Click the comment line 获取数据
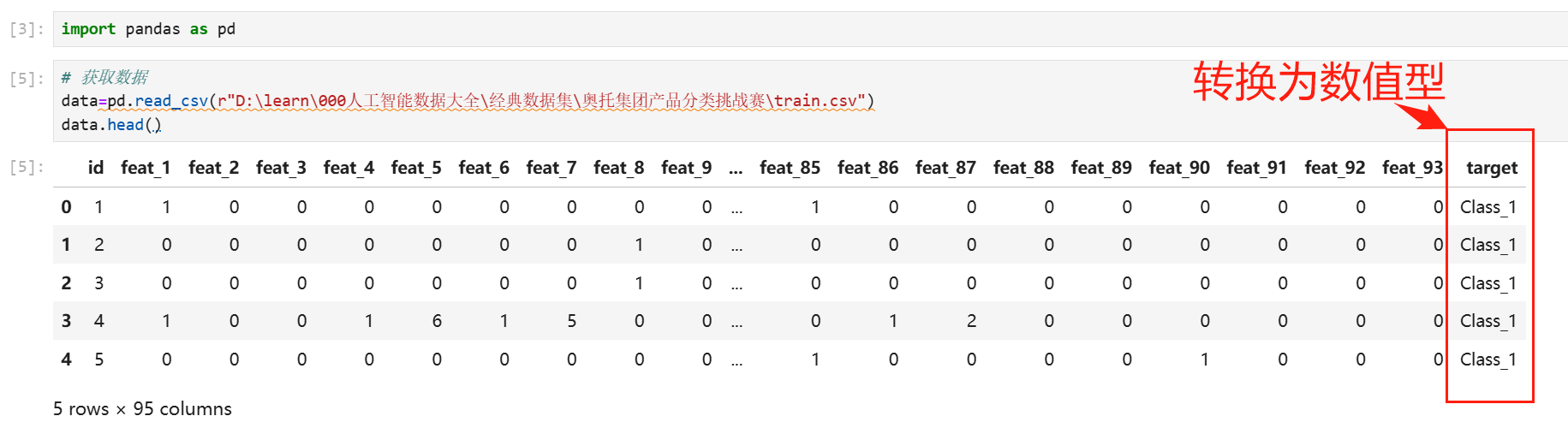The height and width of the screenshot is (428, 1568). tap(105, 77)
